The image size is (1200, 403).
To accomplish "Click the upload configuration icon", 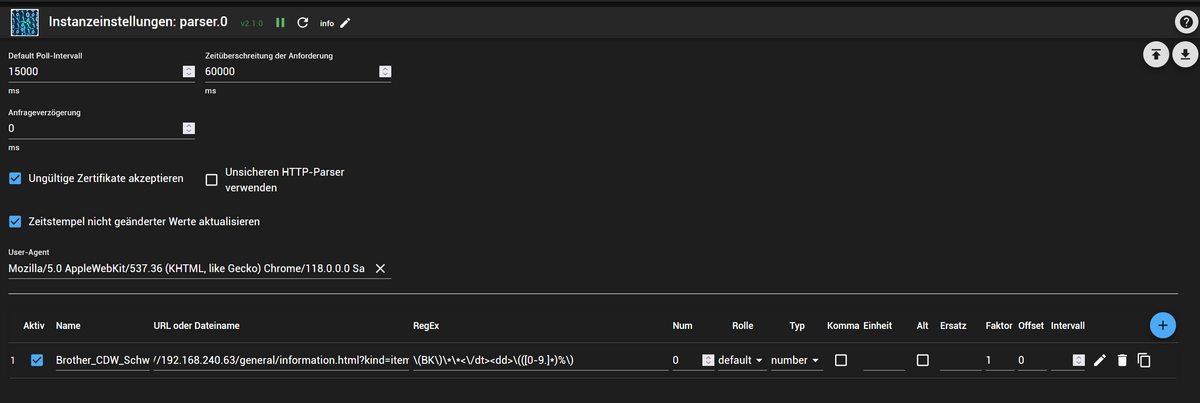I will [1156, 55].
